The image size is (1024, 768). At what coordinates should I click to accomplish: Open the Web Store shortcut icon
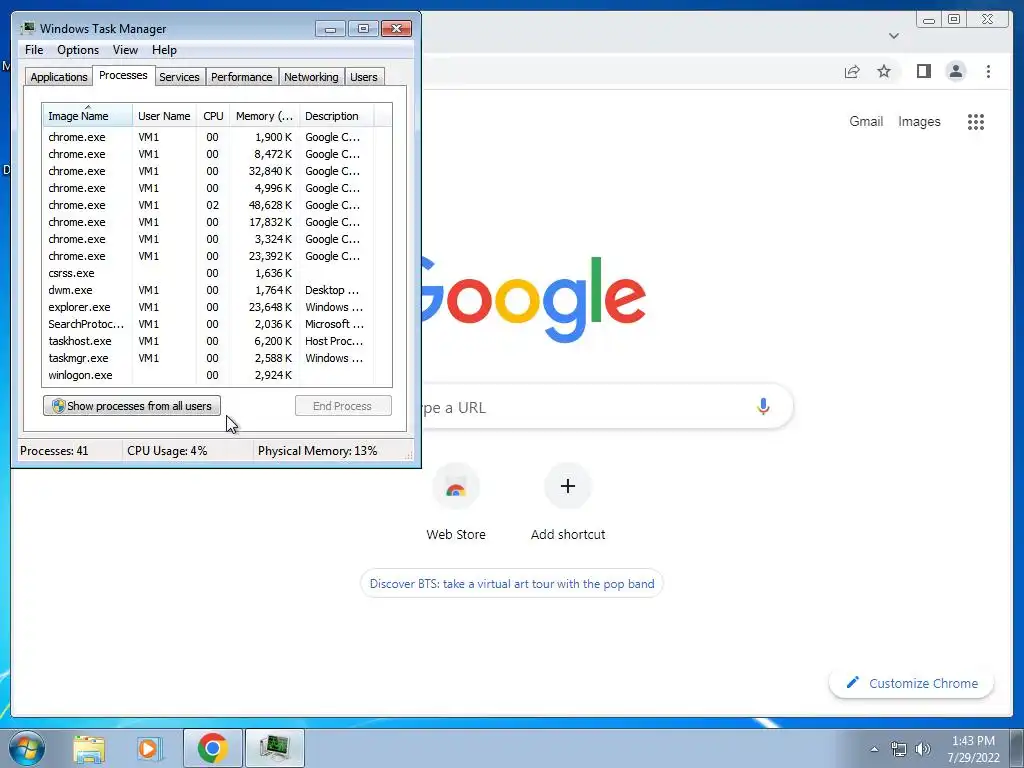click(456, 487)
